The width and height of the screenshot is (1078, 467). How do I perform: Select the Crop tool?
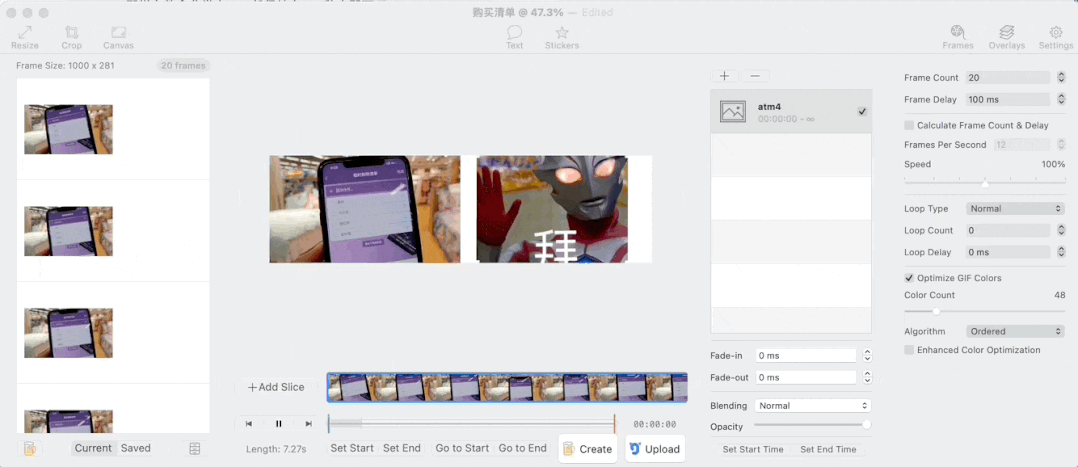point(72,38)
